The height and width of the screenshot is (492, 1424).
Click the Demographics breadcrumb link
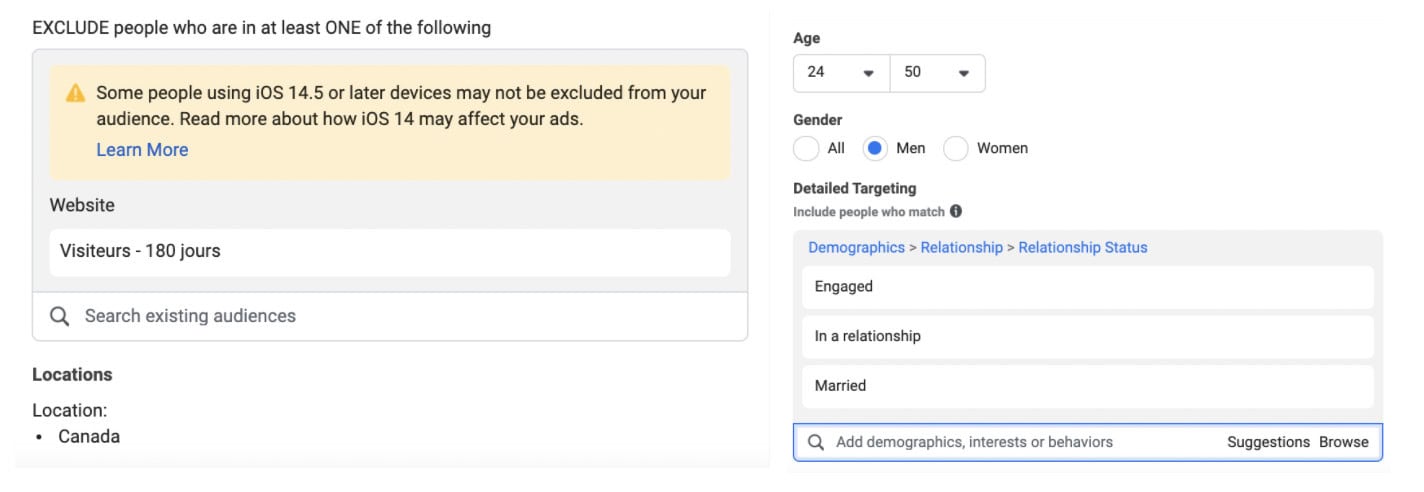(x=856, y=247)
